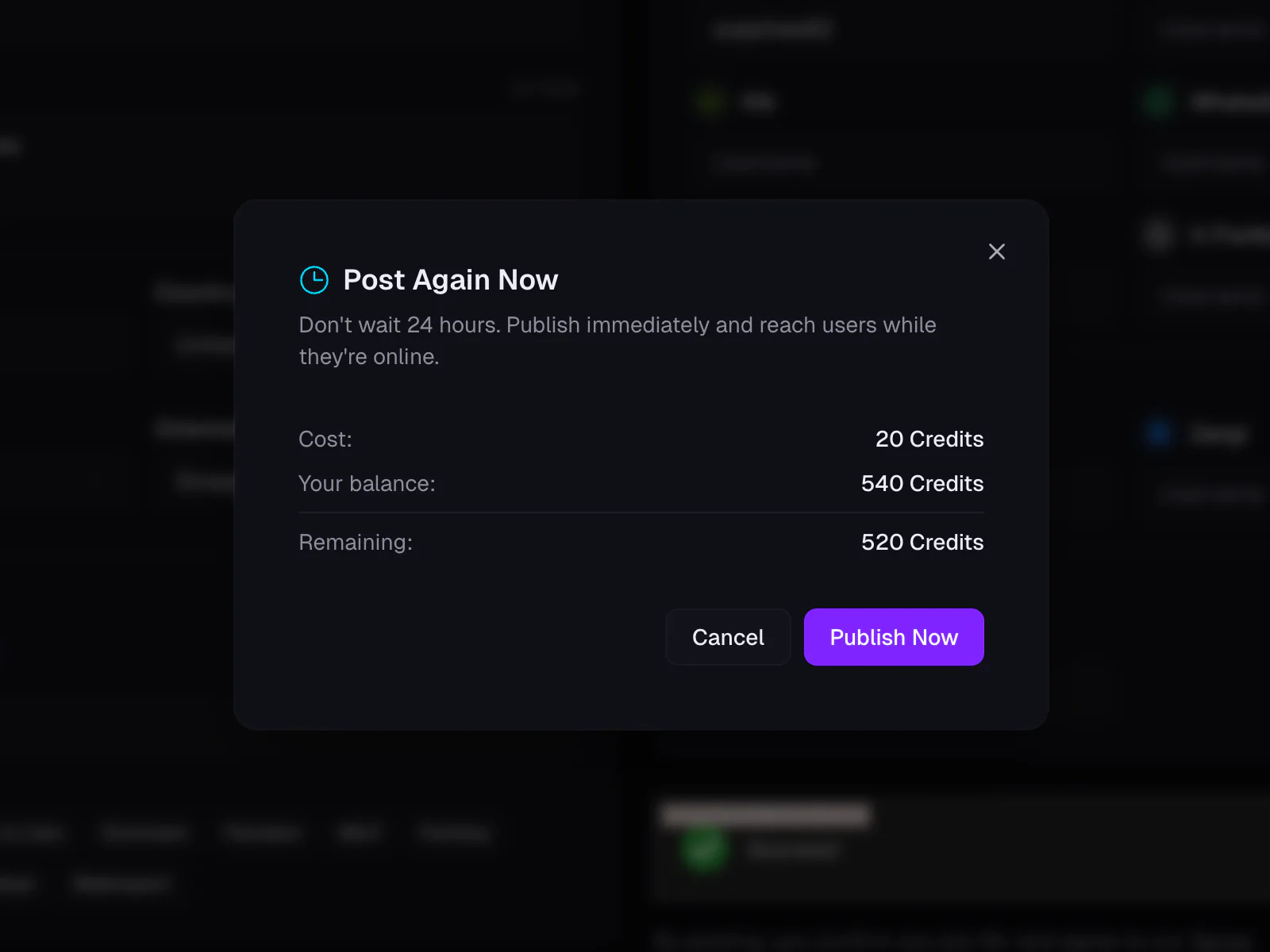Viewport: 1270px width, 952px height.
Task: Click the blue status dot on the right sidebar
Action: (x=1158, y=433)
